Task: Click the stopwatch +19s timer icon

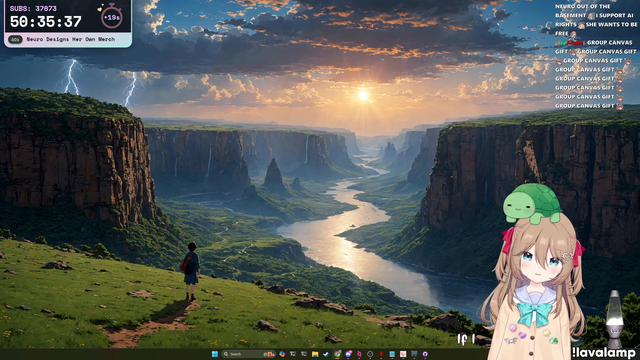Action: (x=111, y=16)
